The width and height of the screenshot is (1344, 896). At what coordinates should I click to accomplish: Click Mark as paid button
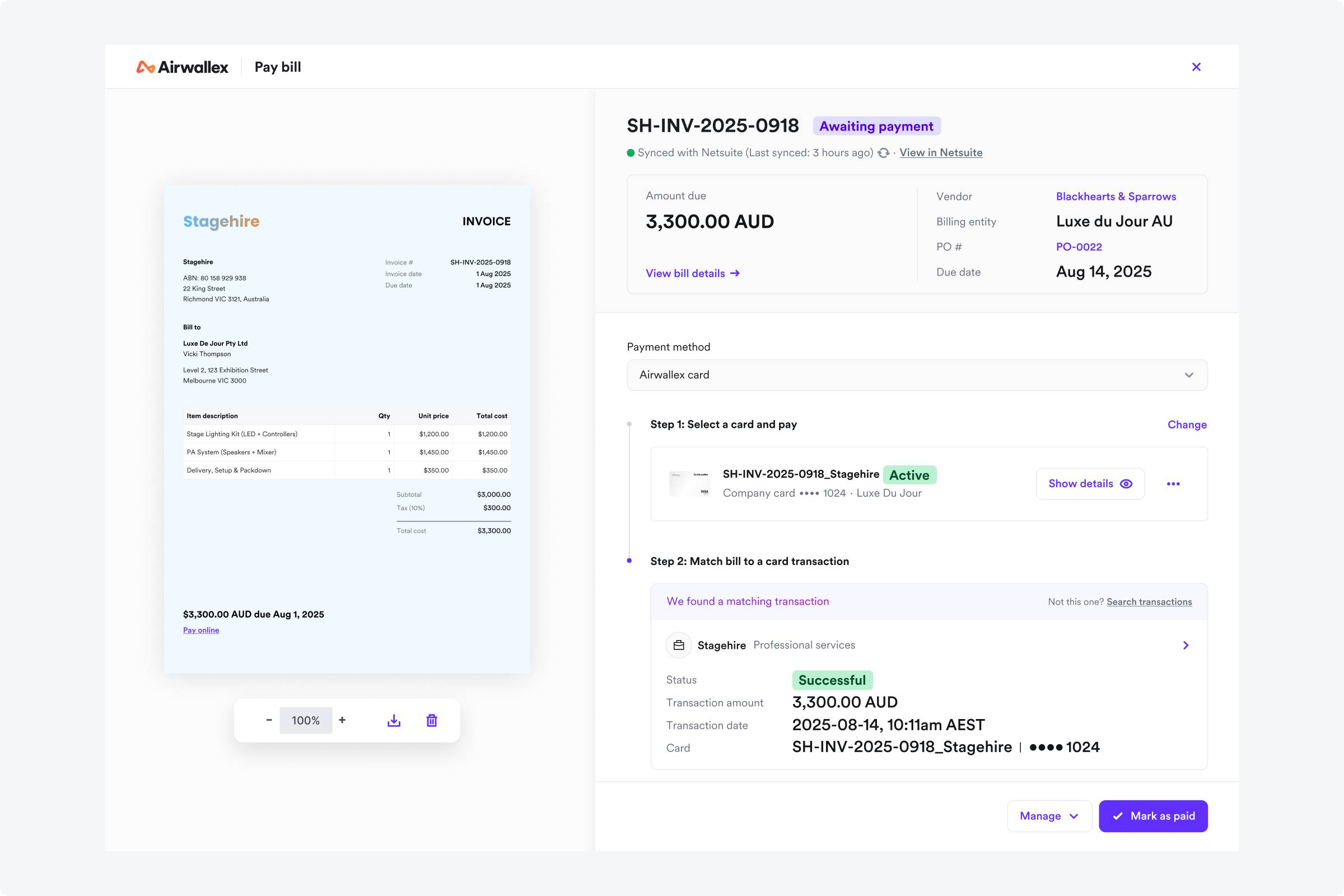click(1152, 816)
